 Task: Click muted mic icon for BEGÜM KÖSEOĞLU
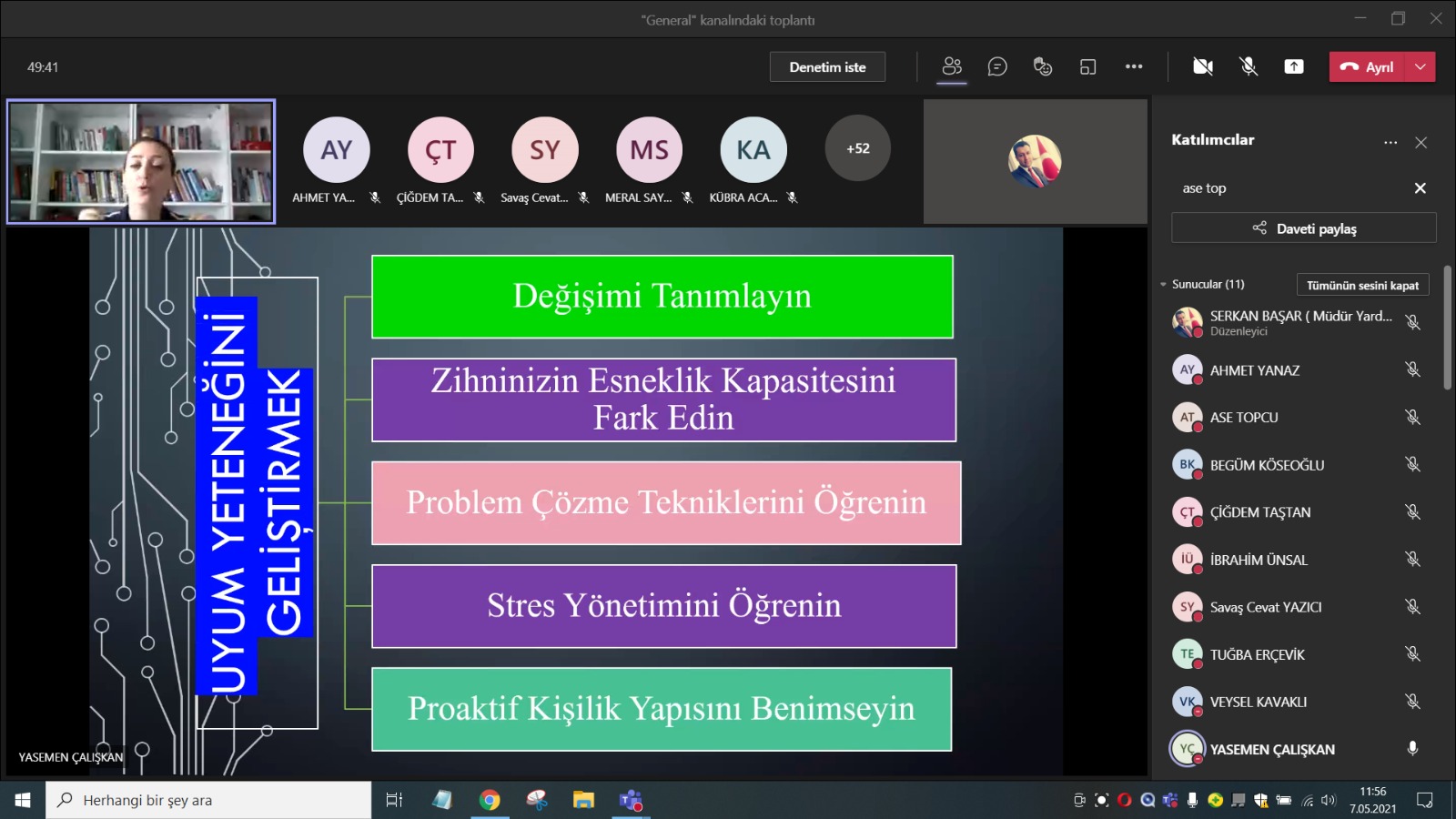[1412, 464]
